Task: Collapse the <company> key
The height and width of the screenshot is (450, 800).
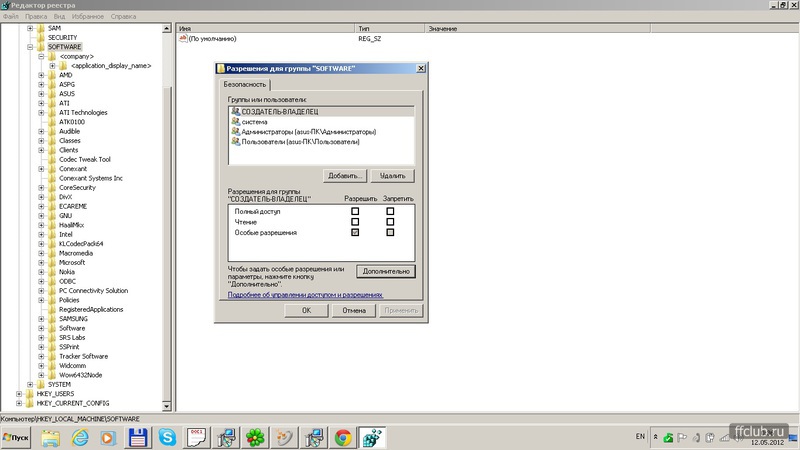Action: click(x=41, y=56)
